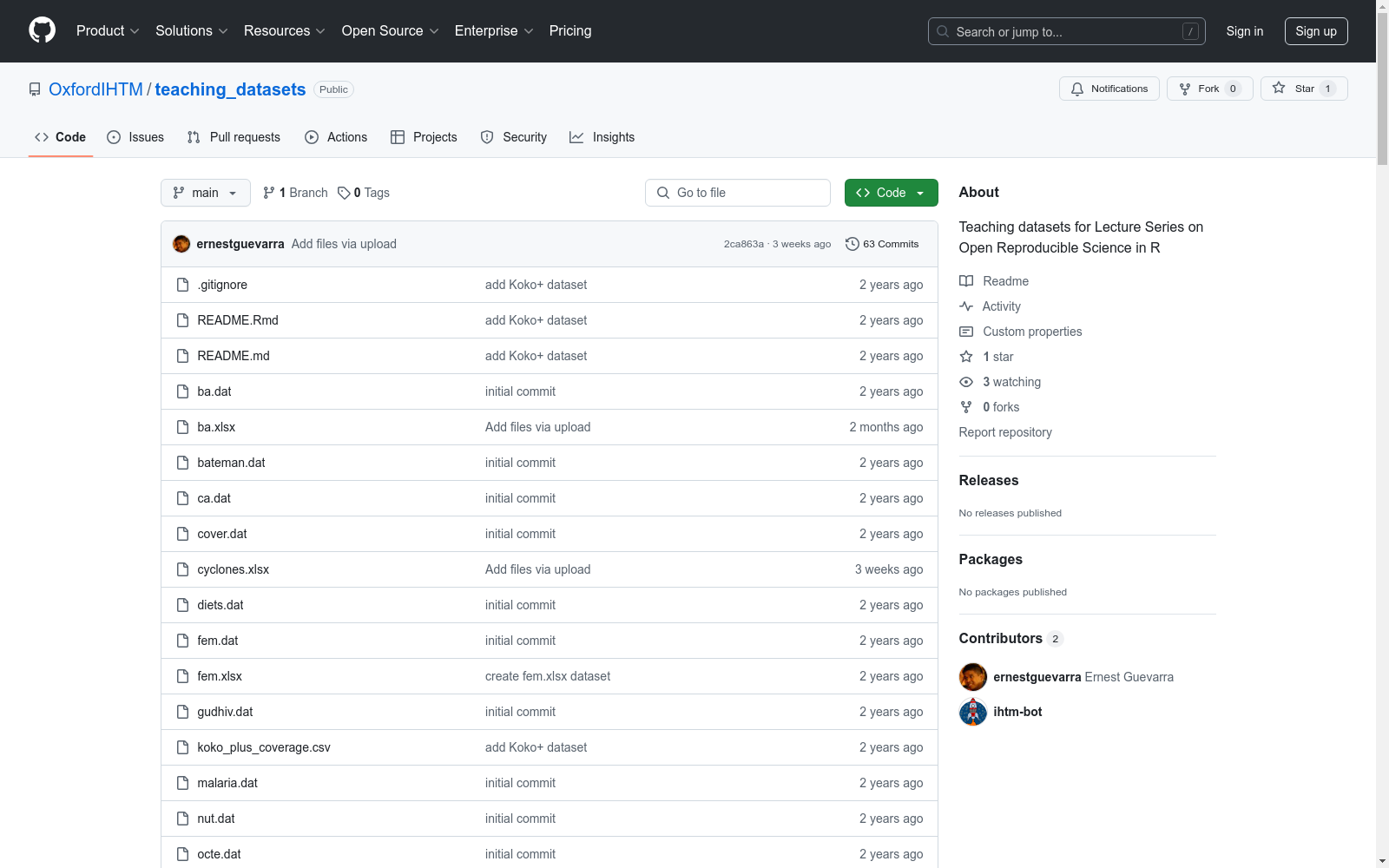Open the Actions tab
This screenshot has height=868, width=1389.
tap(336, 137)
